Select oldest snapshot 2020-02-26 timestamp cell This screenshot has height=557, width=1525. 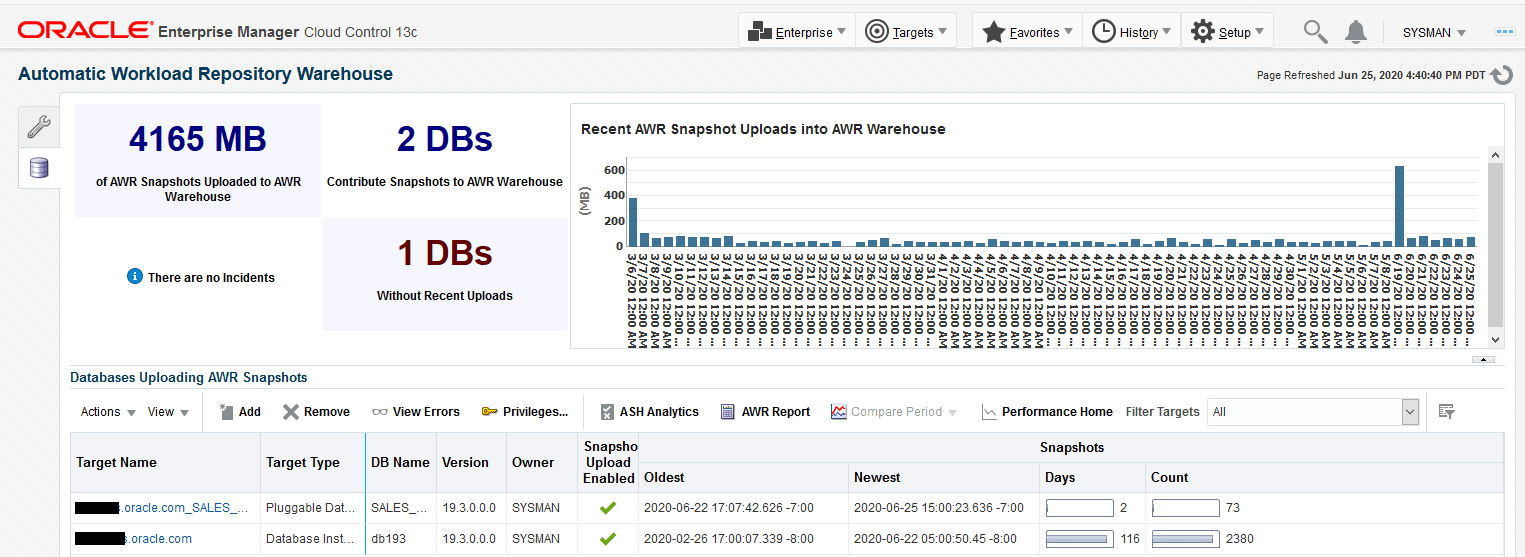tap(743, 539)
